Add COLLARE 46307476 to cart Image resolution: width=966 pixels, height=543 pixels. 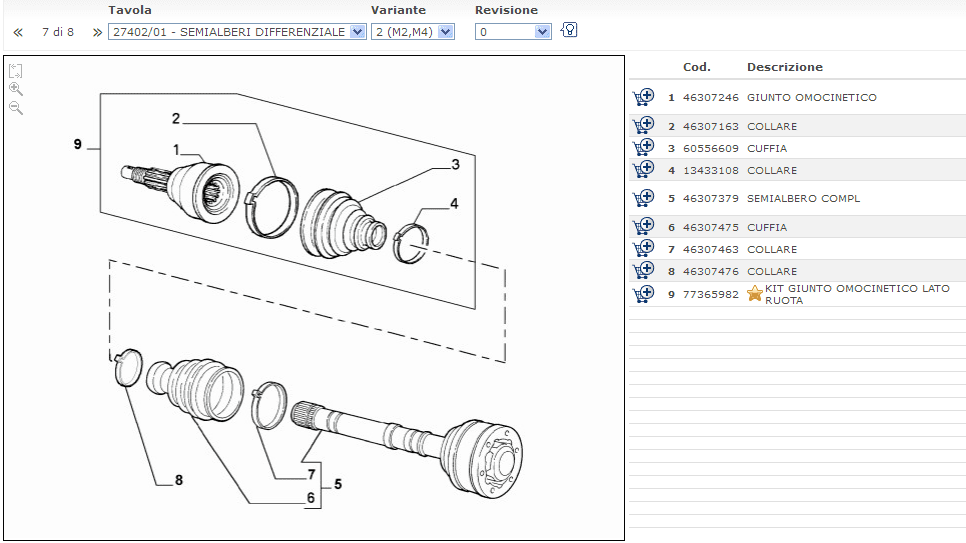(643, 271)
